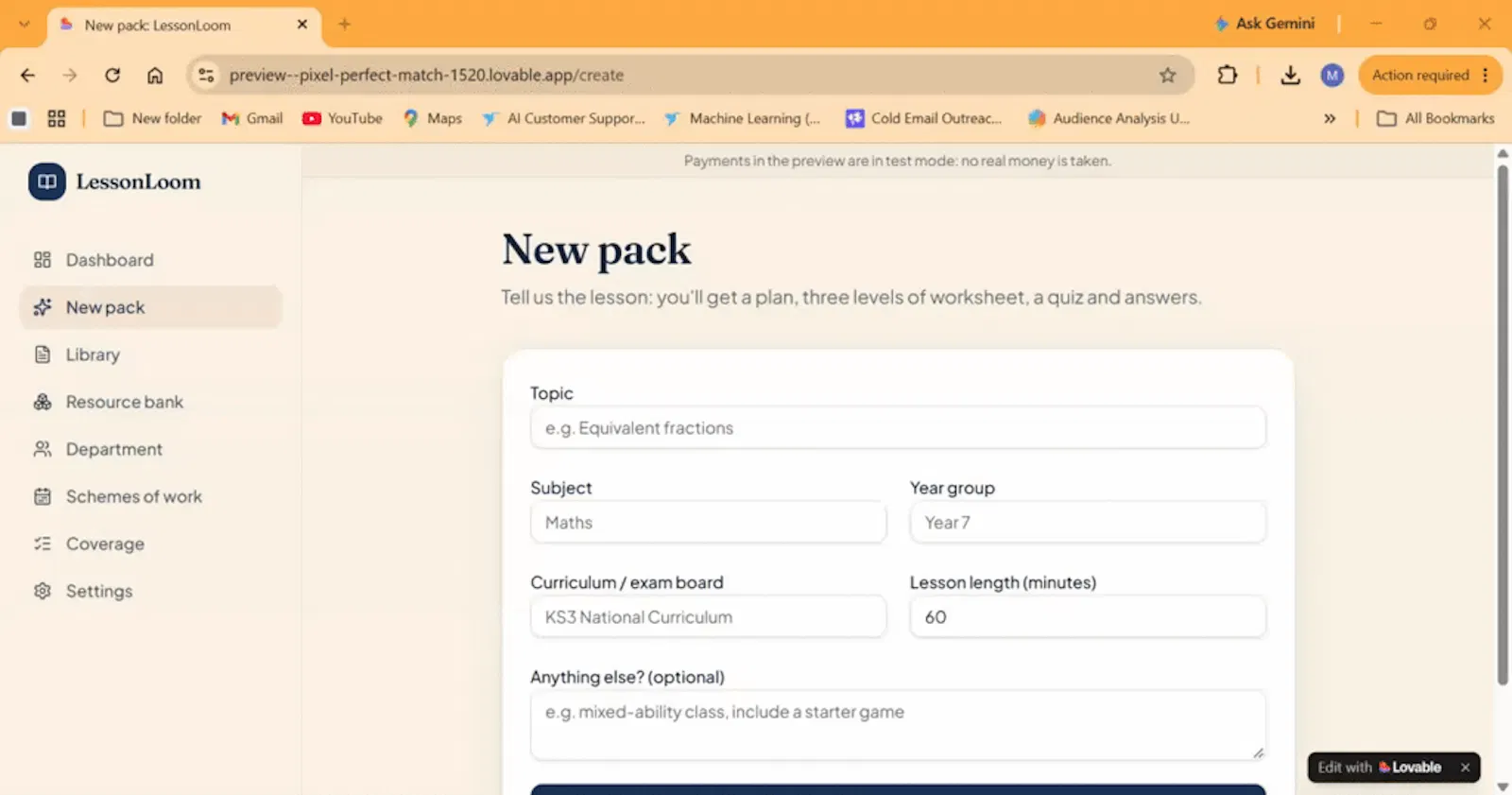This screenshot has width=1512, height=795.
Task: Open the Maps bookmark
Action: (432, 118)
